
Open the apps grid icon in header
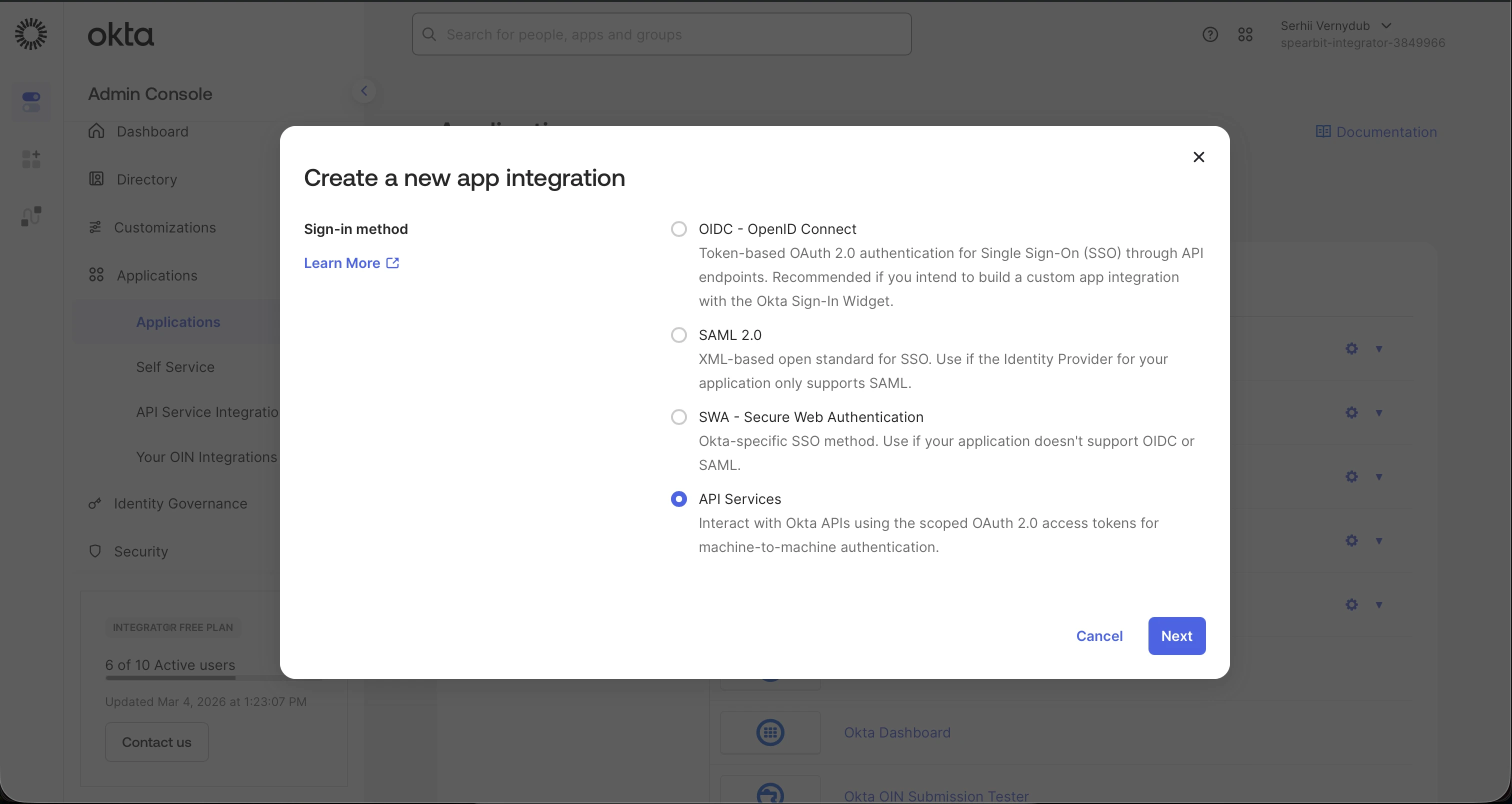tap(1245, 34)
